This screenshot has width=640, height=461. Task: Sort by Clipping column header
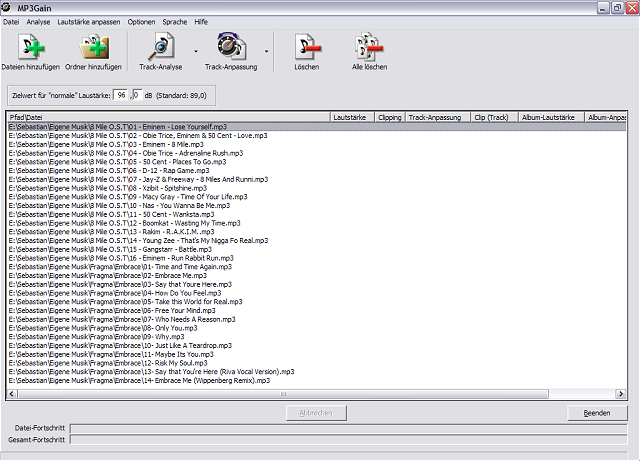[389, 118]
